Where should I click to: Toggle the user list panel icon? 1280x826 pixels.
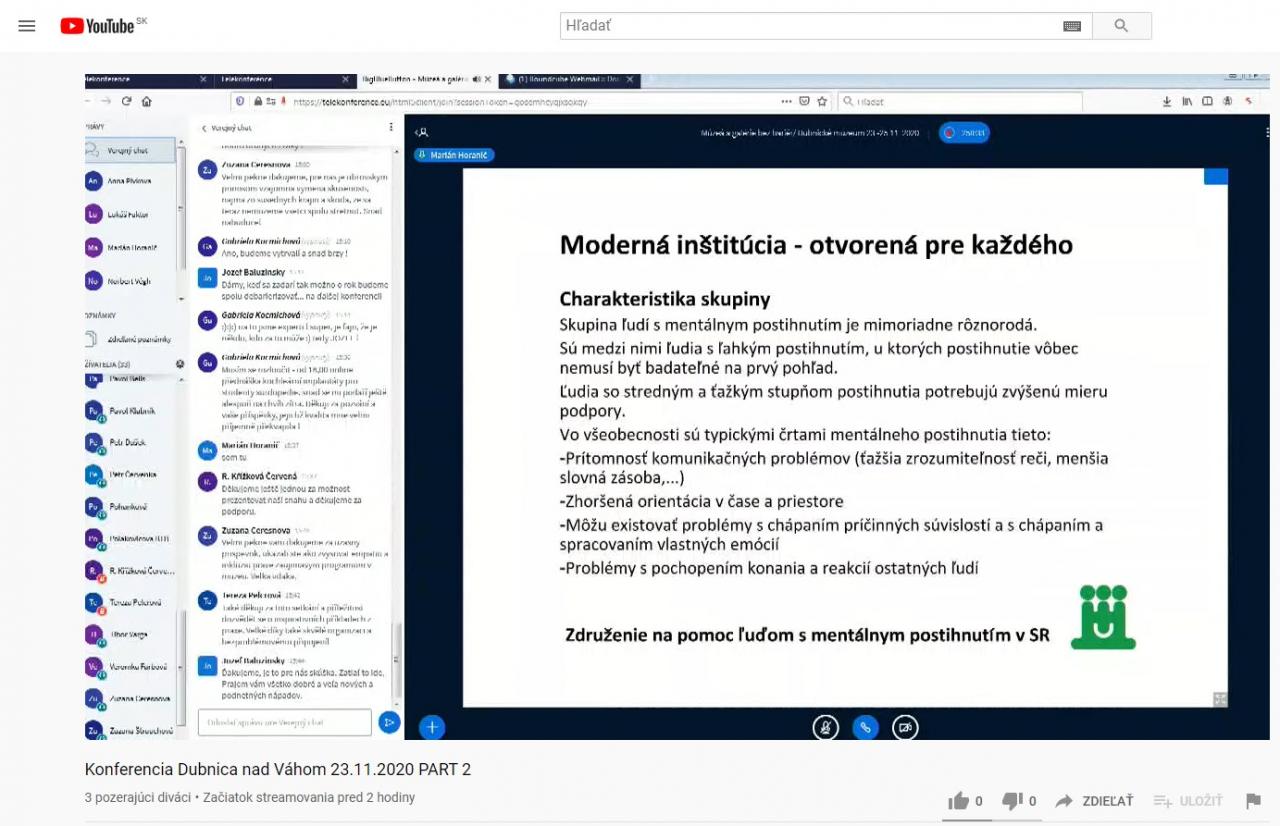(x=422, y=132)
